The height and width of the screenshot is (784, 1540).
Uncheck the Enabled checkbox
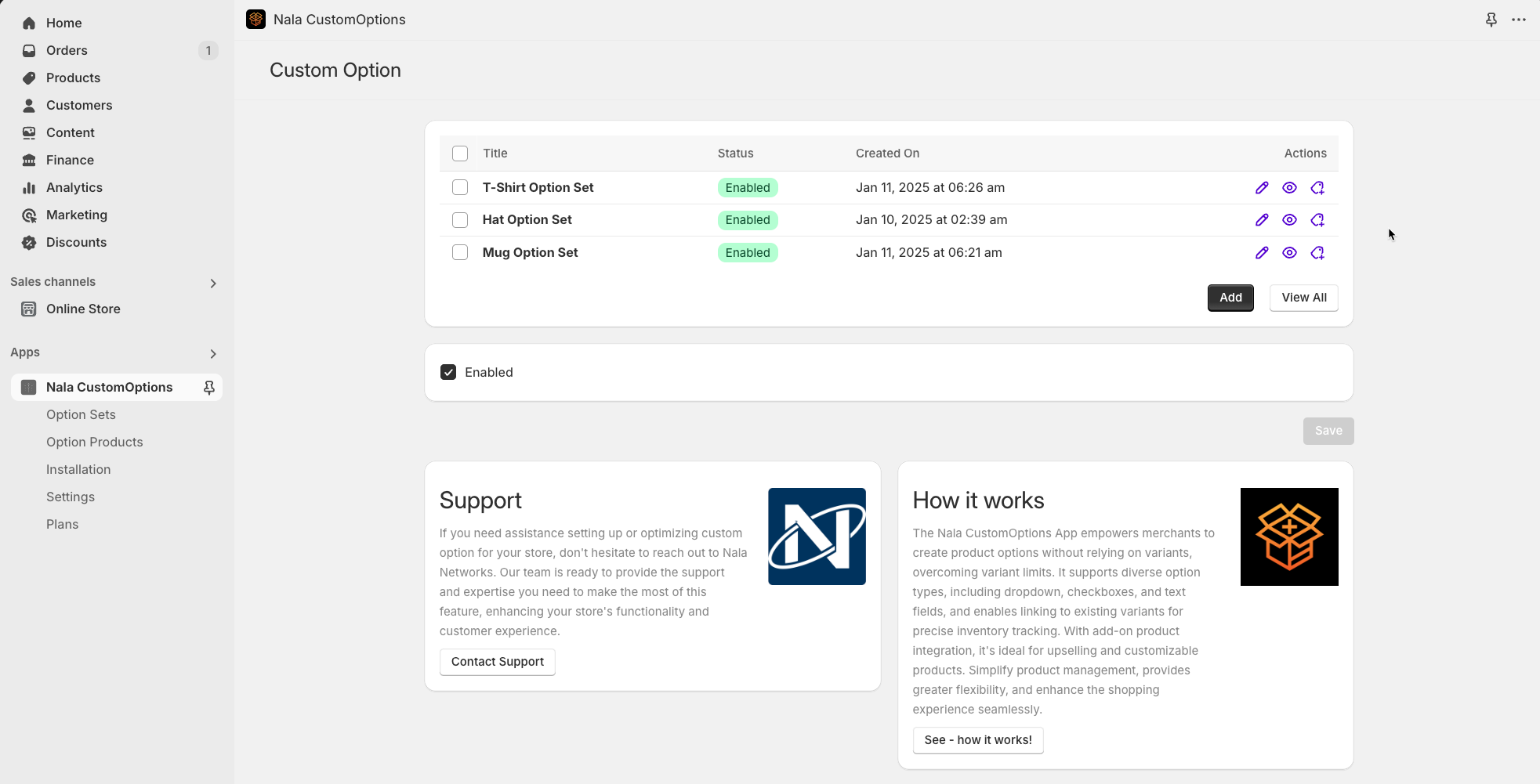[x=448, y=373]
